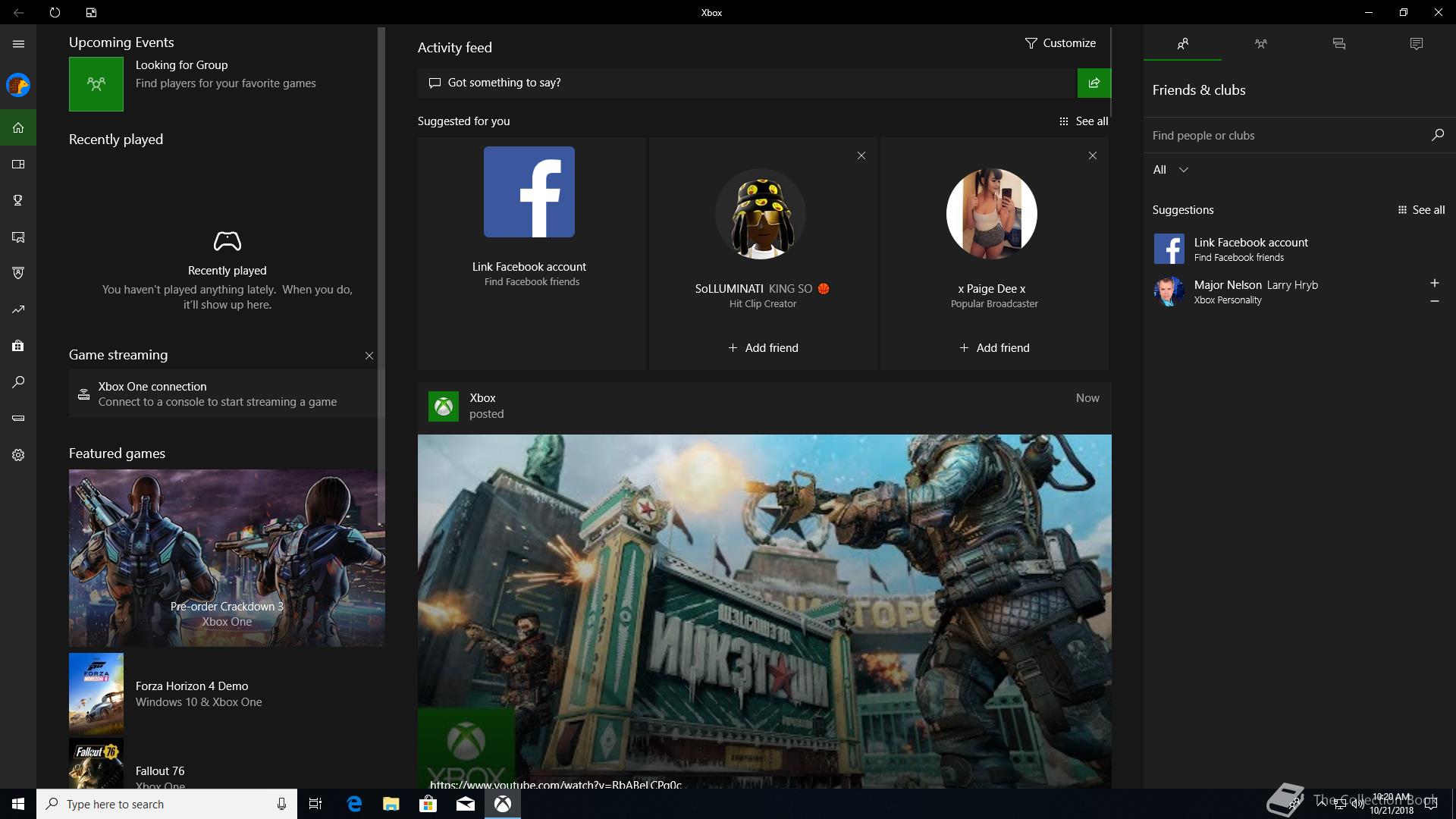
Task: Open File Explorer from taskbar
Action: tap(391, 804)
